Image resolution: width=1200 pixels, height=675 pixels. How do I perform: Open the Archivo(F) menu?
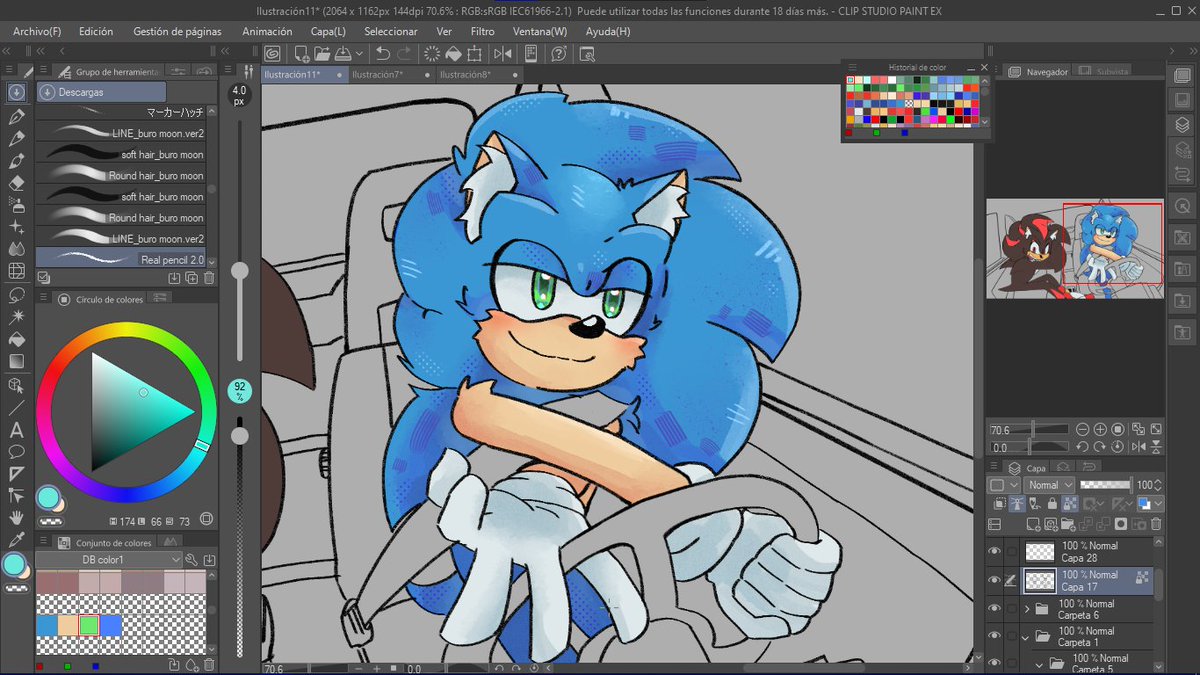coord(37,32)
